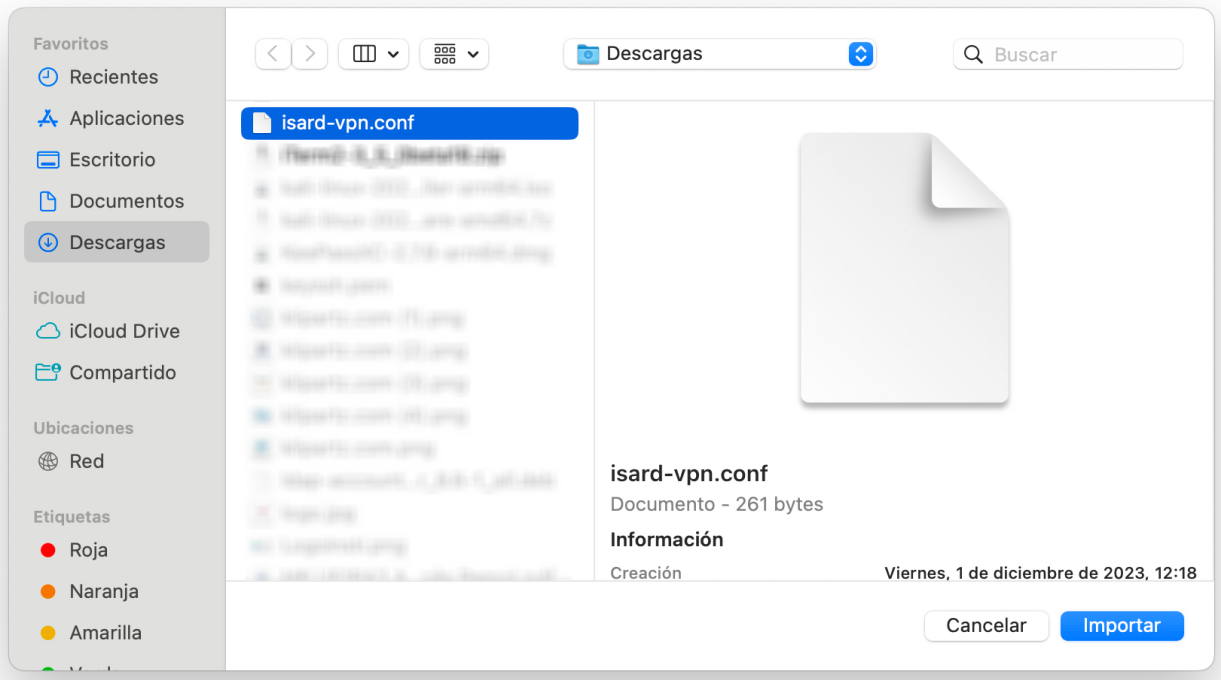This screenshot has width=1221, height=680.
Task: Click the Red network globe icon
Action: [48, 461]
